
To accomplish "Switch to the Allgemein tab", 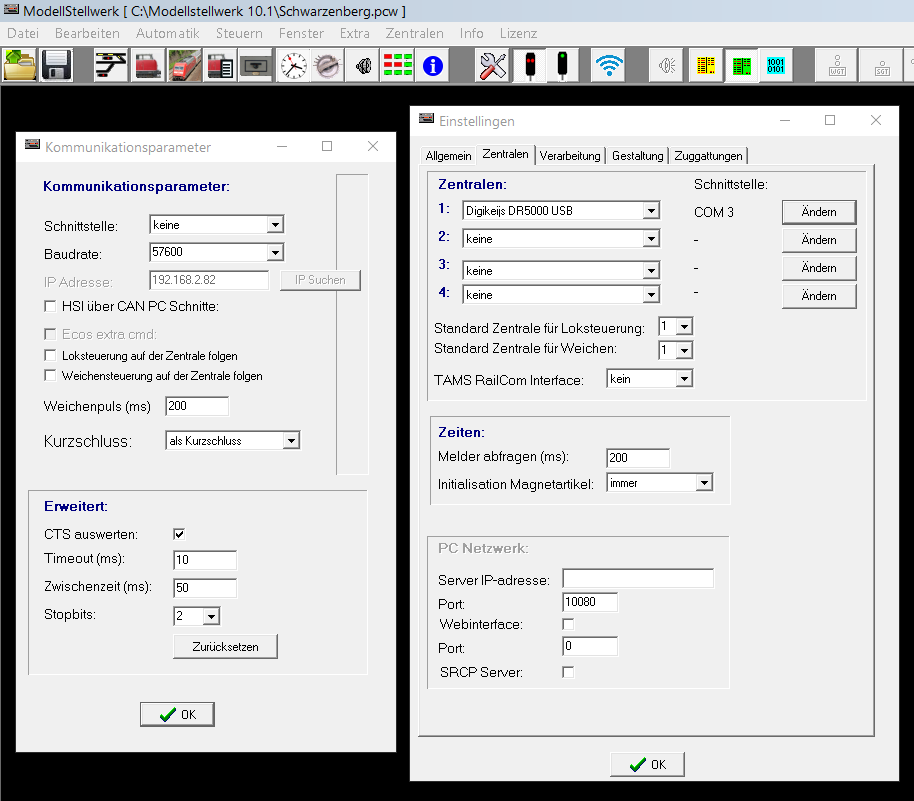I will click(x=448, y=156).
